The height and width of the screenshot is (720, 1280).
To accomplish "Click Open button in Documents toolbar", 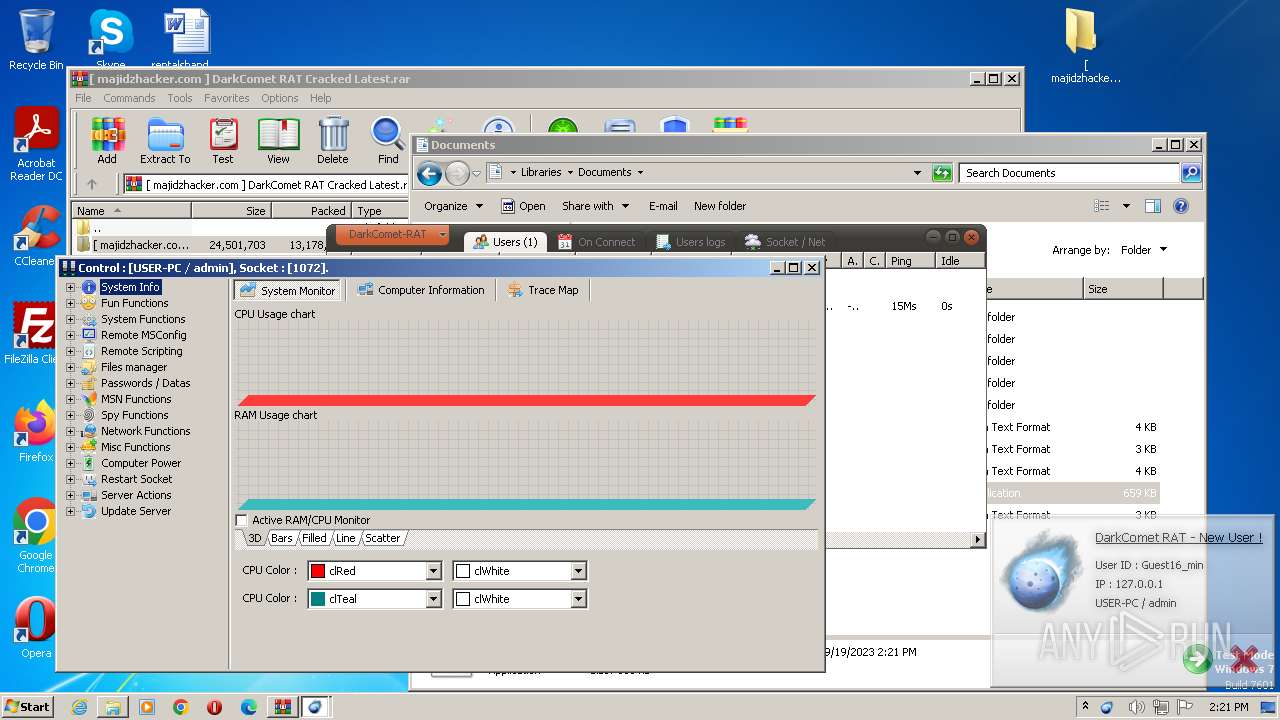I will [523, 206].
